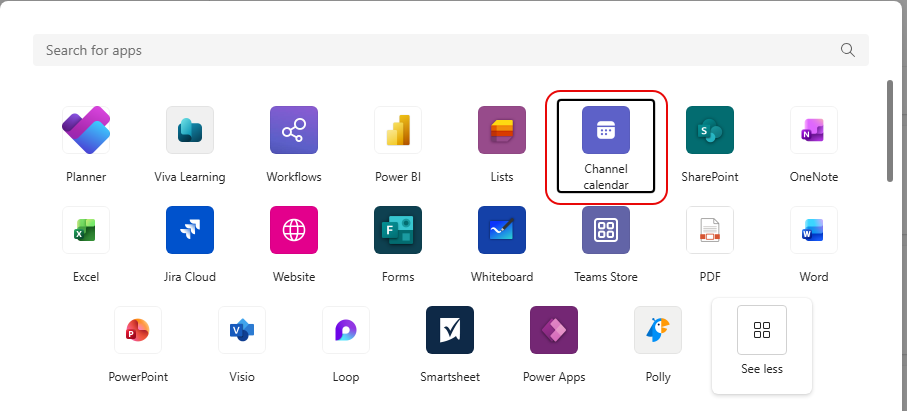Select the Lists app
Screen dimensions: 907x411
tap(502, 131)
